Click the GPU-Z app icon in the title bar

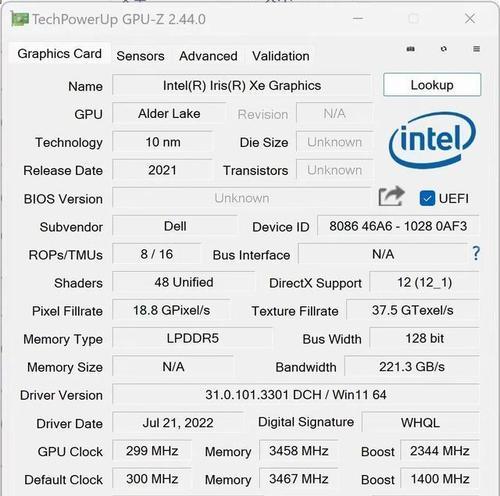tap(20, 19)
